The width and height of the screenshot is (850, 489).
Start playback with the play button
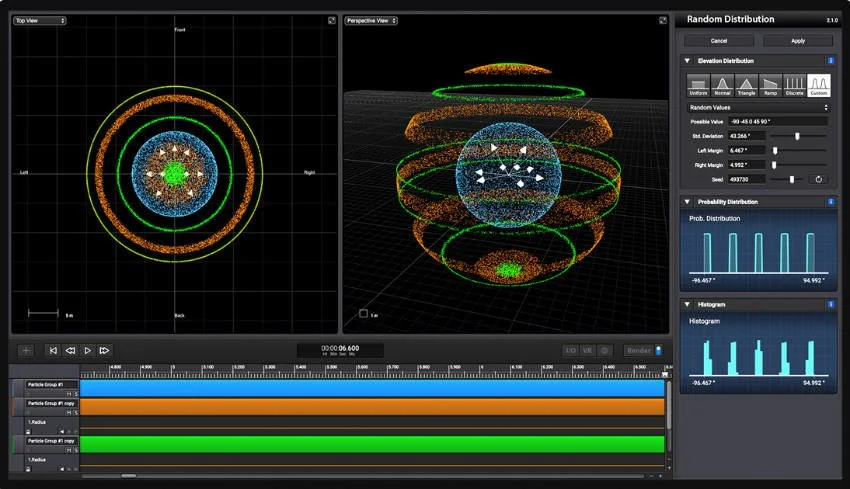point(87,351)
